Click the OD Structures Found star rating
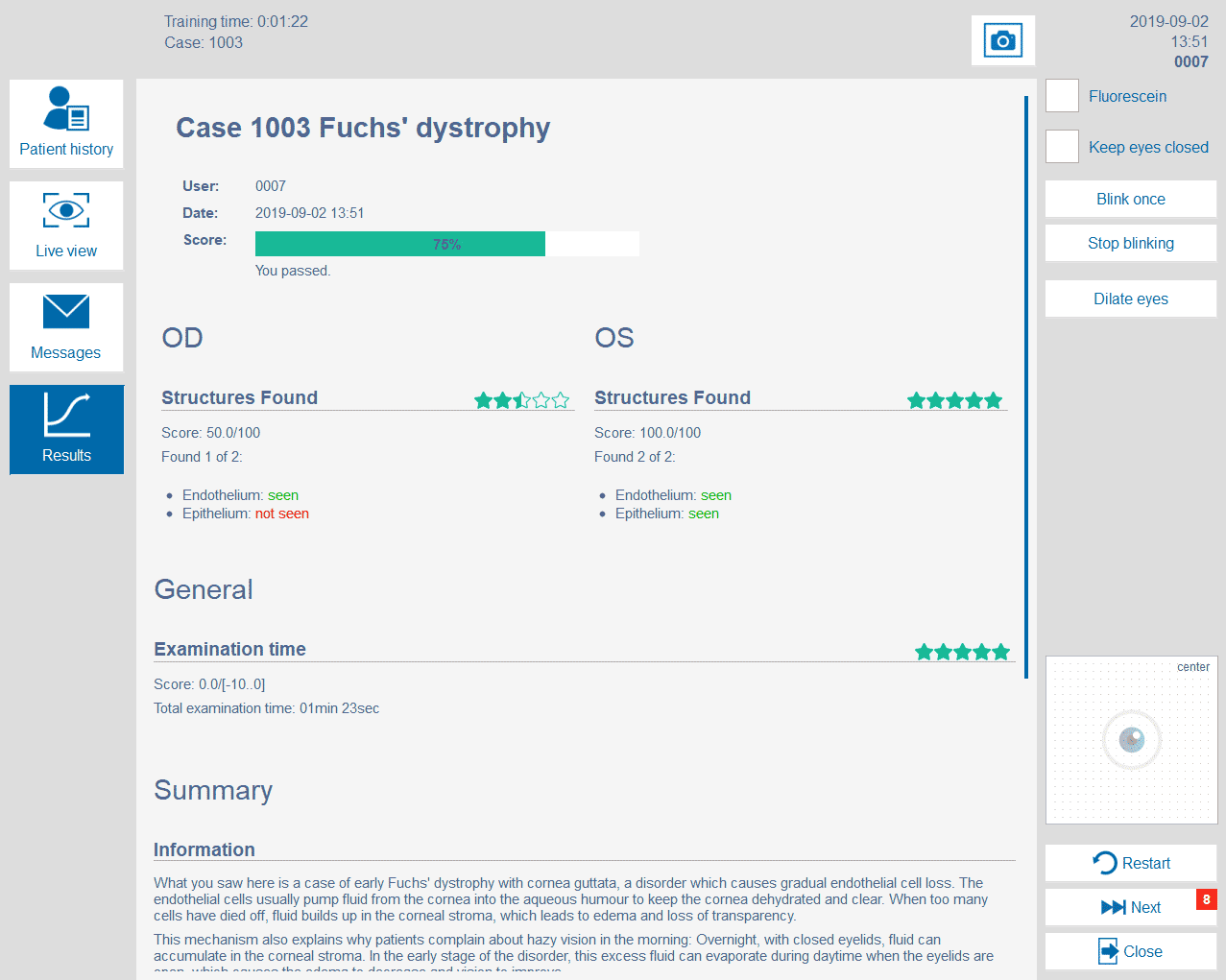The image size is (1226, 980). click(x=521, y=400)
